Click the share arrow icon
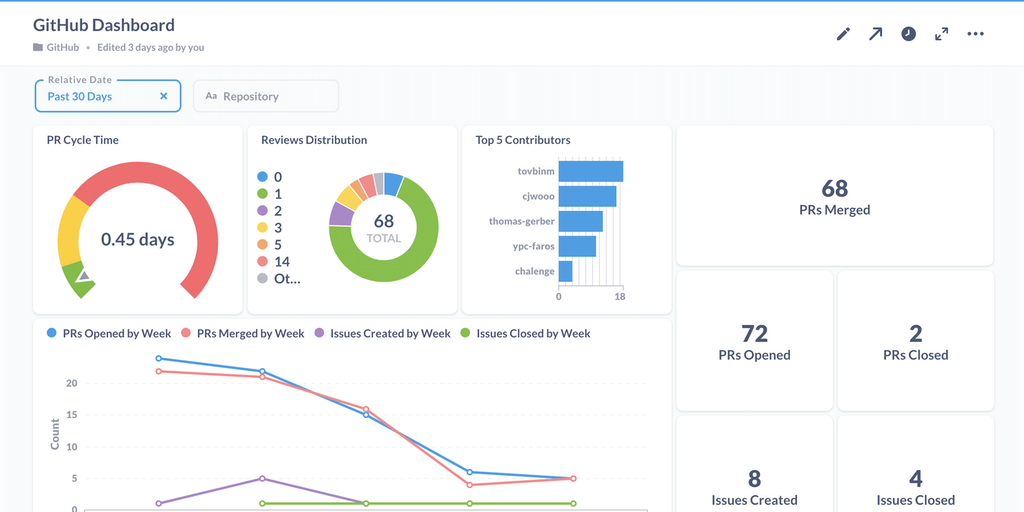Viewport: 1024px width, 512px height. (x=875, y=34)
